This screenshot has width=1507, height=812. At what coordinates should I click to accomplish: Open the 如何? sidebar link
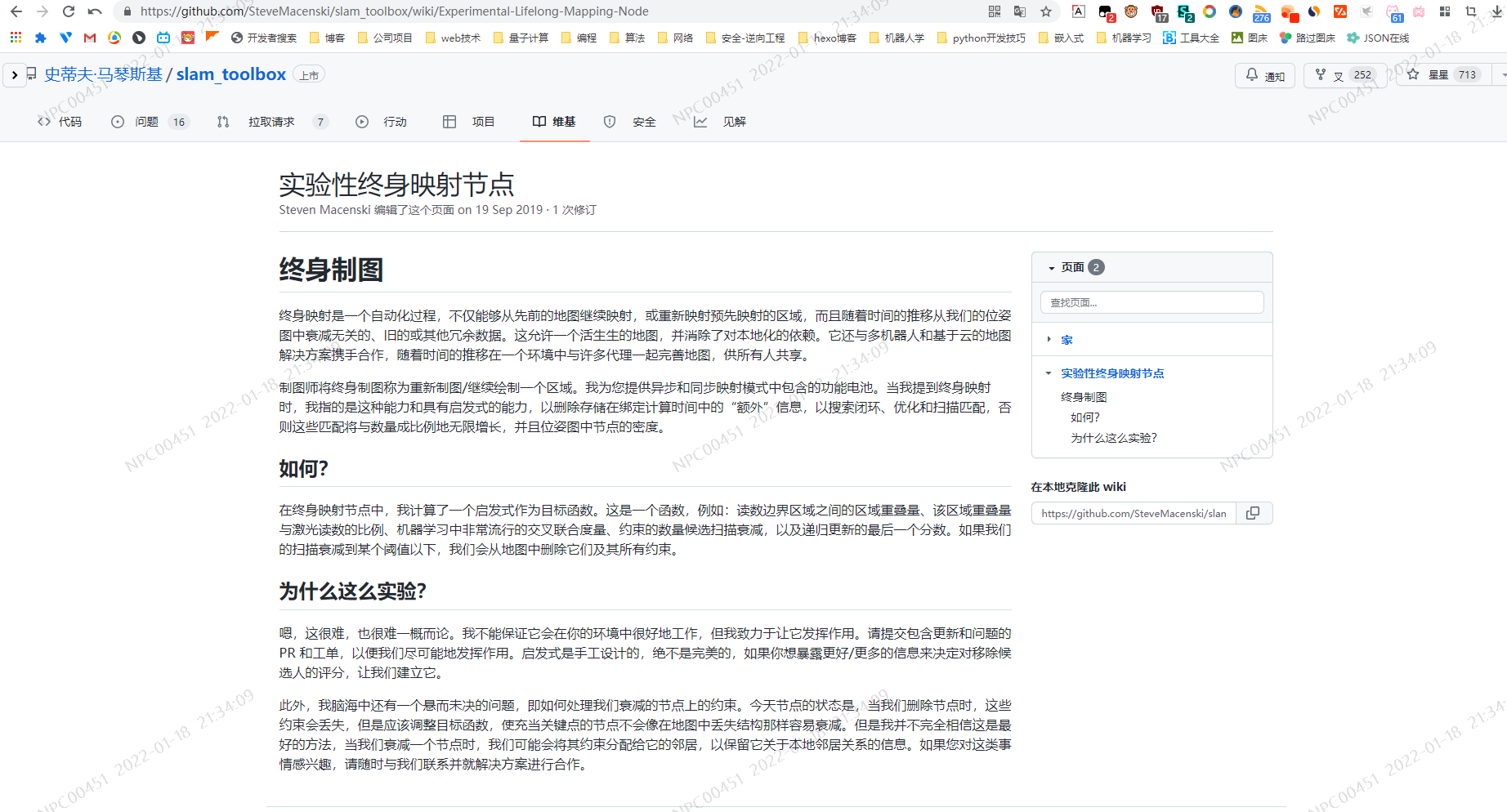click(x=1085, y=417)
